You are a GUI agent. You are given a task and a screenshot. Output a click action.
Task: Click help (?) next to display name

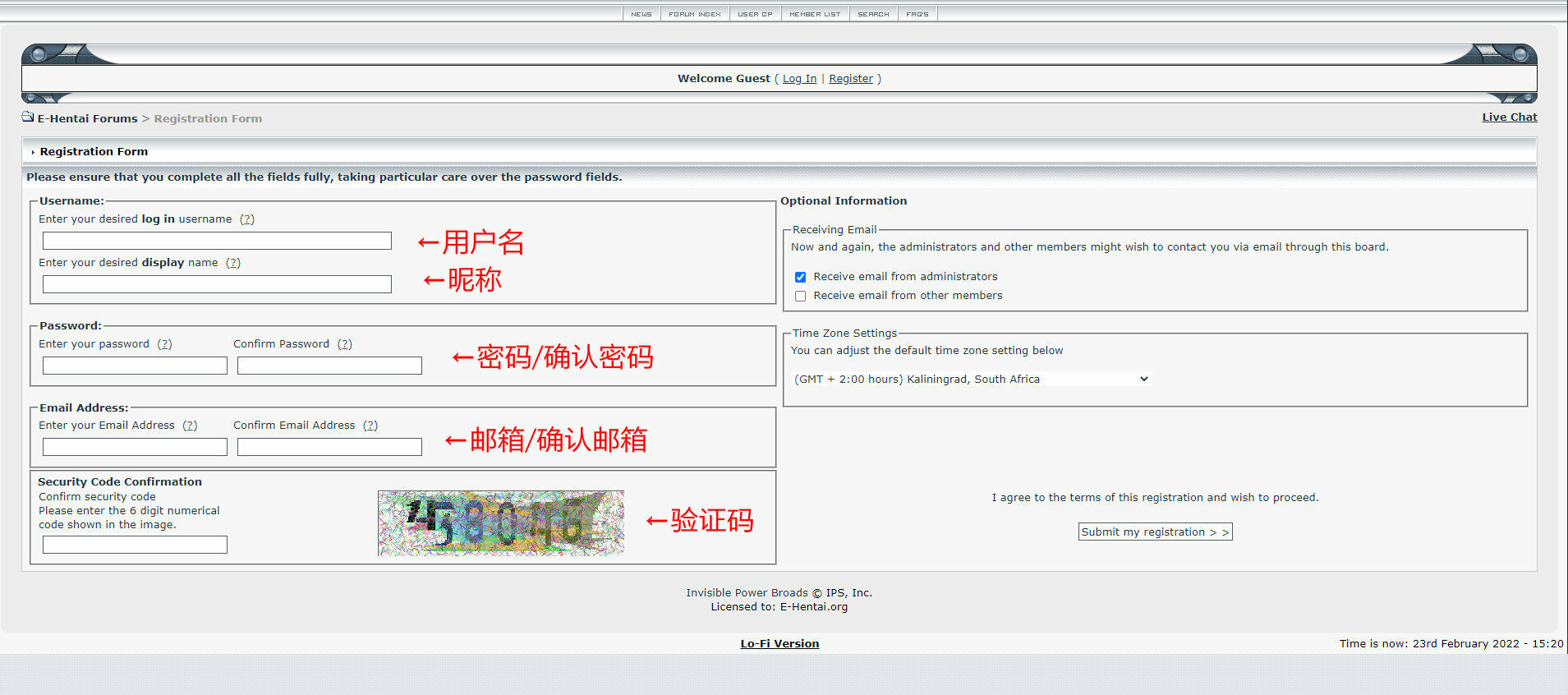pyautogui.click(x=233, y=263)
